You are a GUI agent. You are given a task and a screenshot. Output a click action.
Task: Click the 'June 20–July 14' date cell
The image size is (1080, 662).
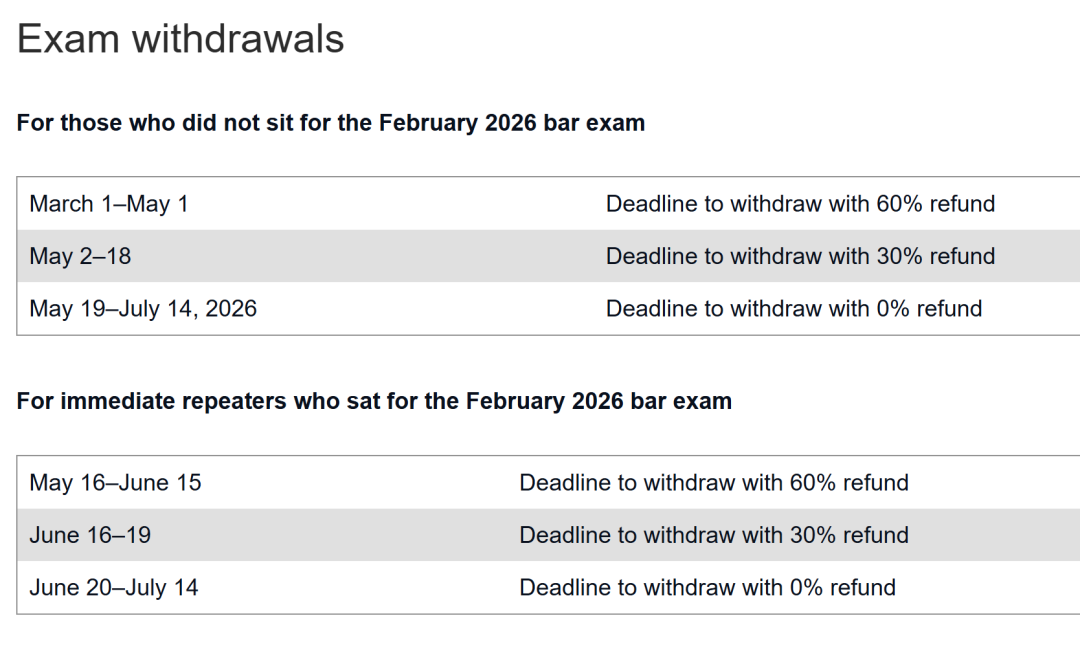pyautogui.click(x=114, y=588)
